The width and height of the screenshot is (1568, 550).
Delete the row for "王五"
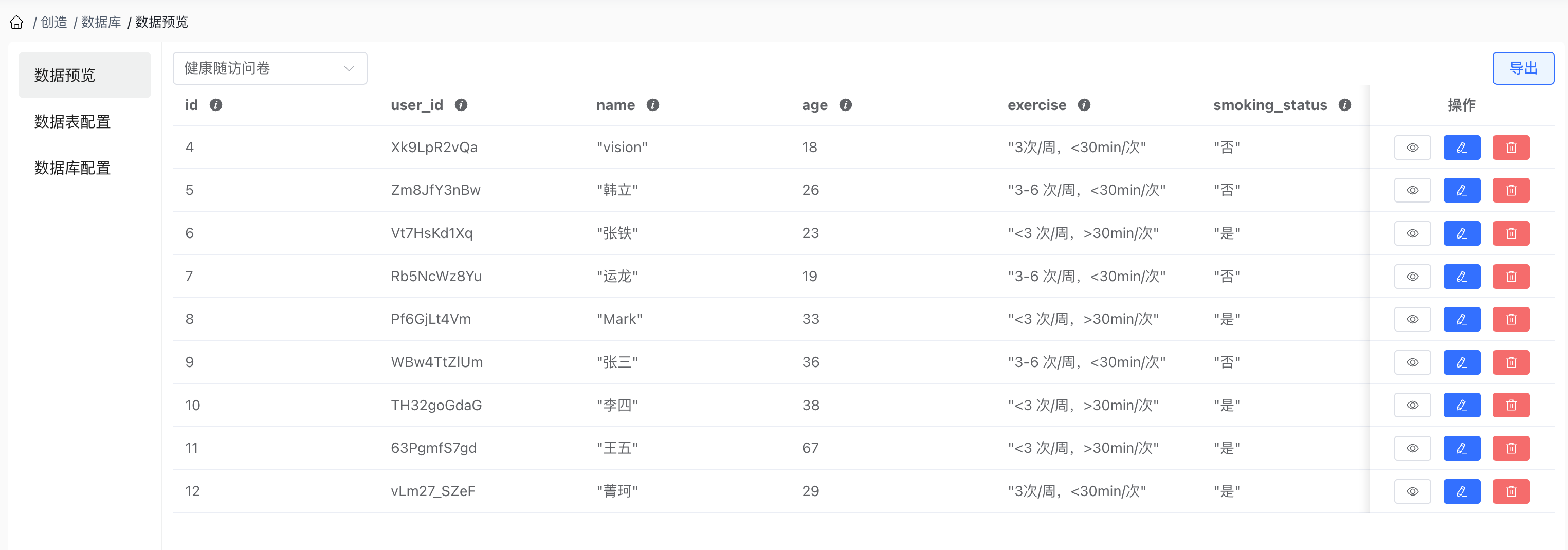click(x=1511, y=448)
